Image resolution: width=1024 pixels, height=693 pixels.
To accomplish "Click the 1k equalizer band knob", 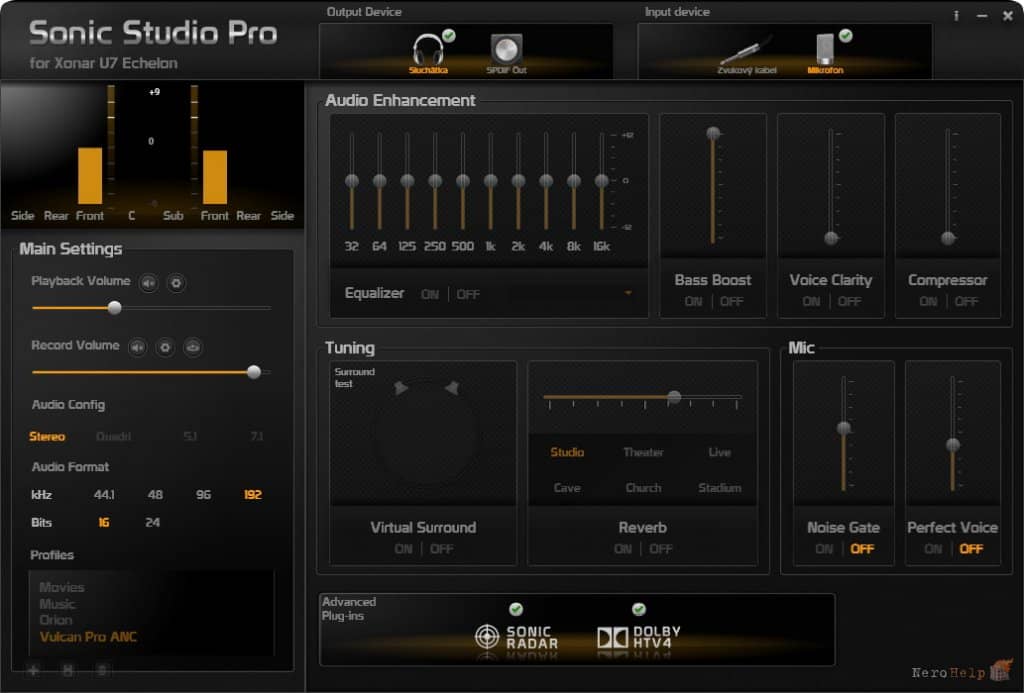I will (490, 181).
